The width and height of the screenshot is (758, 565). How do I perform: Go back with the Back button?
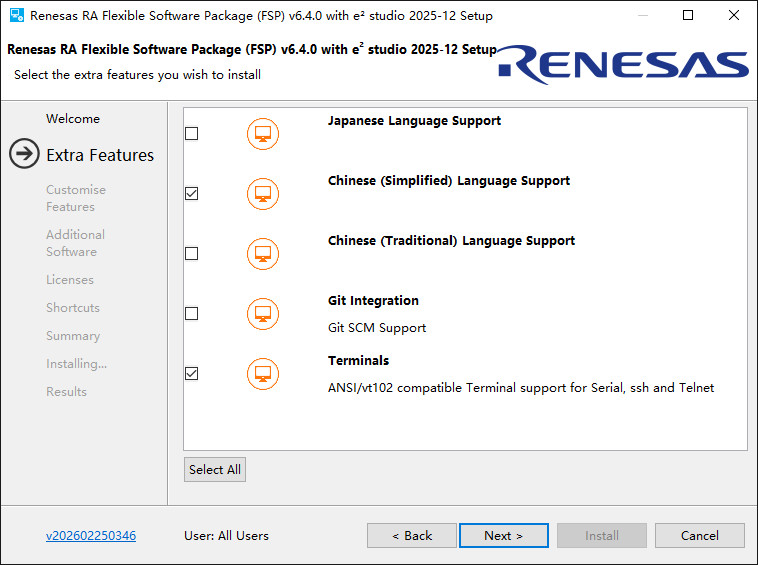(412, 536)
